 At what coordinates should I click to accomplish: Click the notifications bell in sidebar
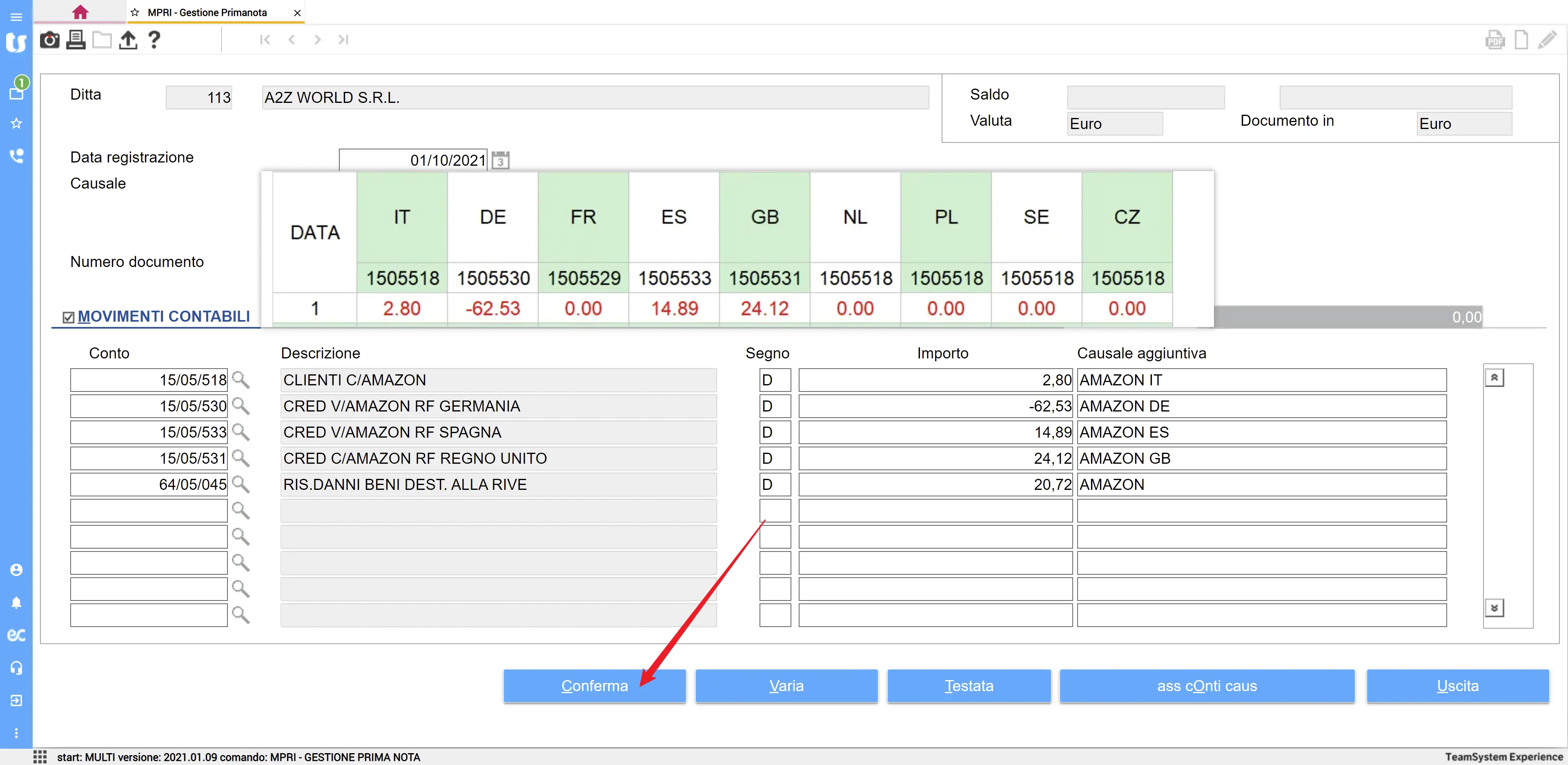point(16,603)
